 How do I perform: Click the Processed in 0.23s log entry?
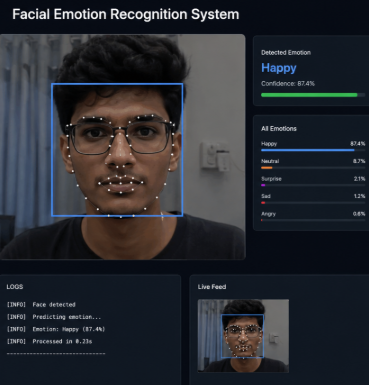pos(49,341)
